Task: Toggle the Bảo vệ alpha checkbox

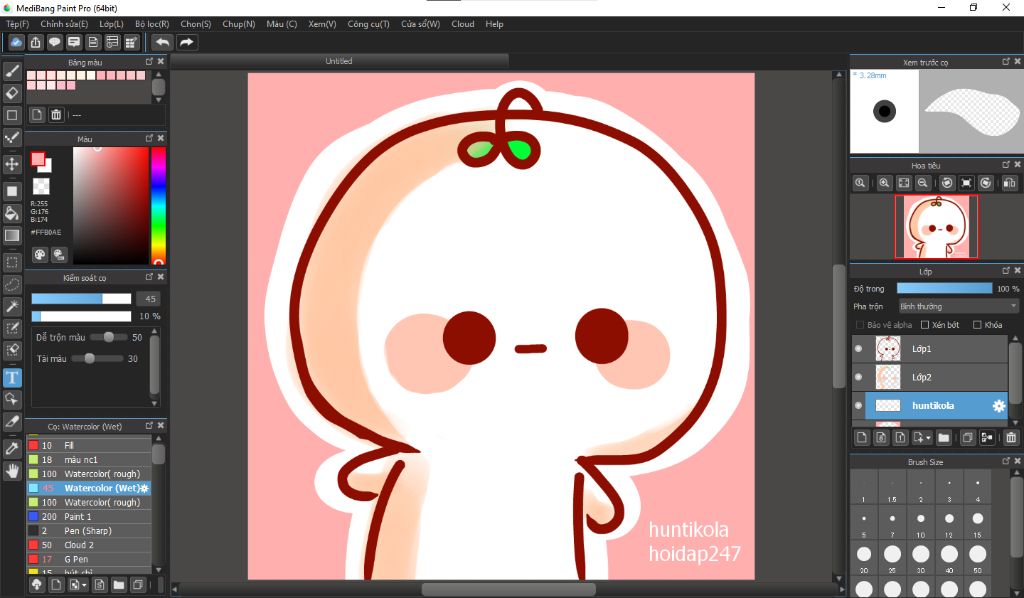Action: tap(859, 325)
